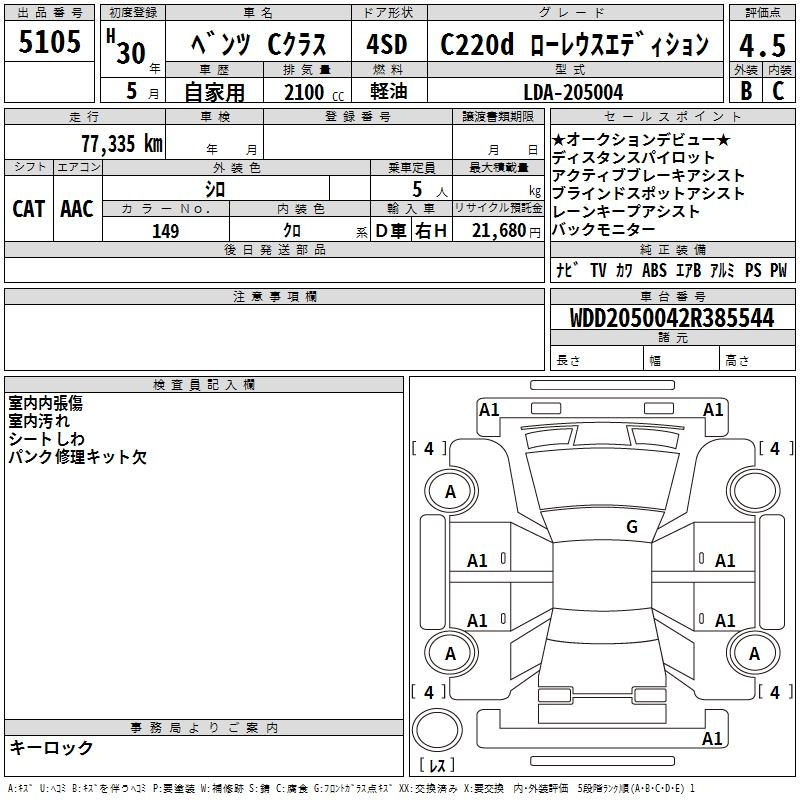The height and width of the screenshot is (800, 800).
Task: Click the レス spare tire label
Action: coord(437,765)
